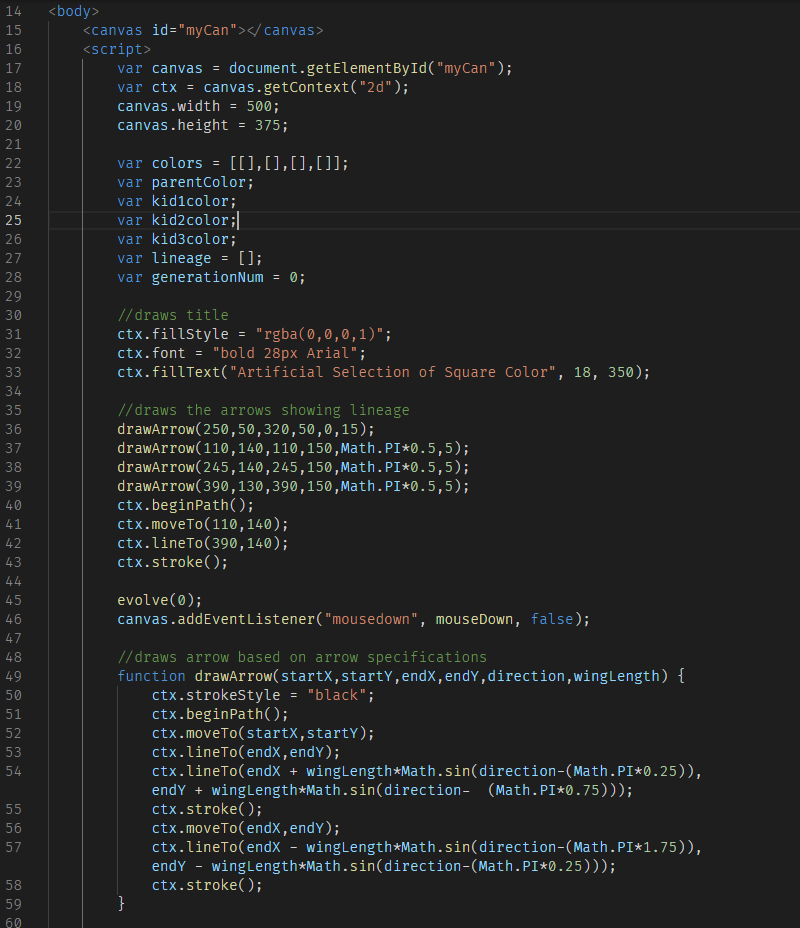Click the <body> tag on line 14
The height and width of the screenshot is (928, 800).
(73, 11)
